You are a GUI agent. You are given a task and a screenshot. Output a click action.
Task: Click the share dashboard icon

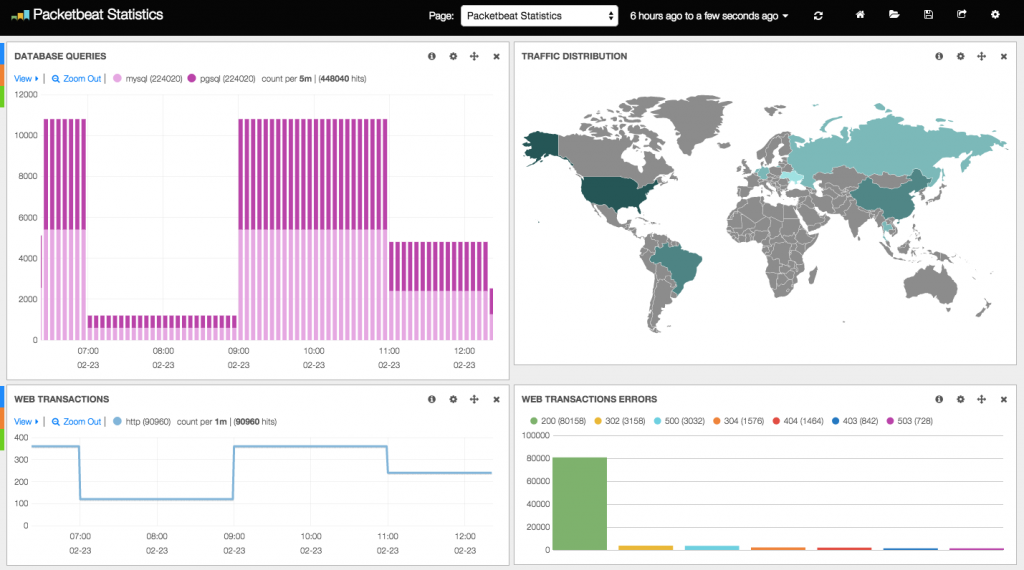point(961,14)
